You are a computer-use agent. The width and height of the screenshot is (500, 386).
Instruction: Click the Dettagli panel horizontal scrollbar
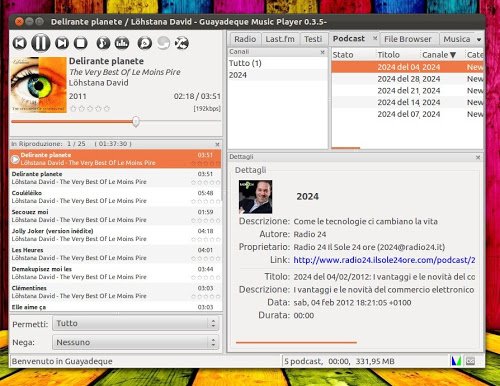click(x=296, y=342)
